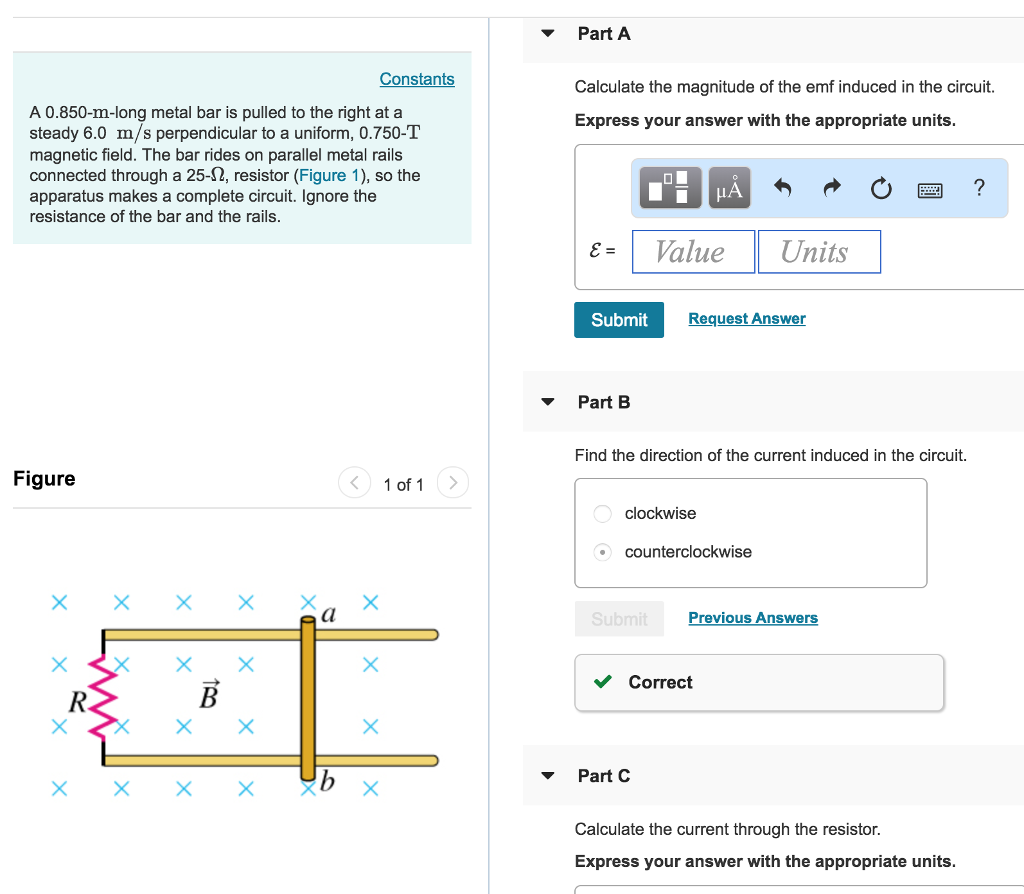Collapse the Part A section
This screenshot has height=894, width=1024.
point(547,33)
